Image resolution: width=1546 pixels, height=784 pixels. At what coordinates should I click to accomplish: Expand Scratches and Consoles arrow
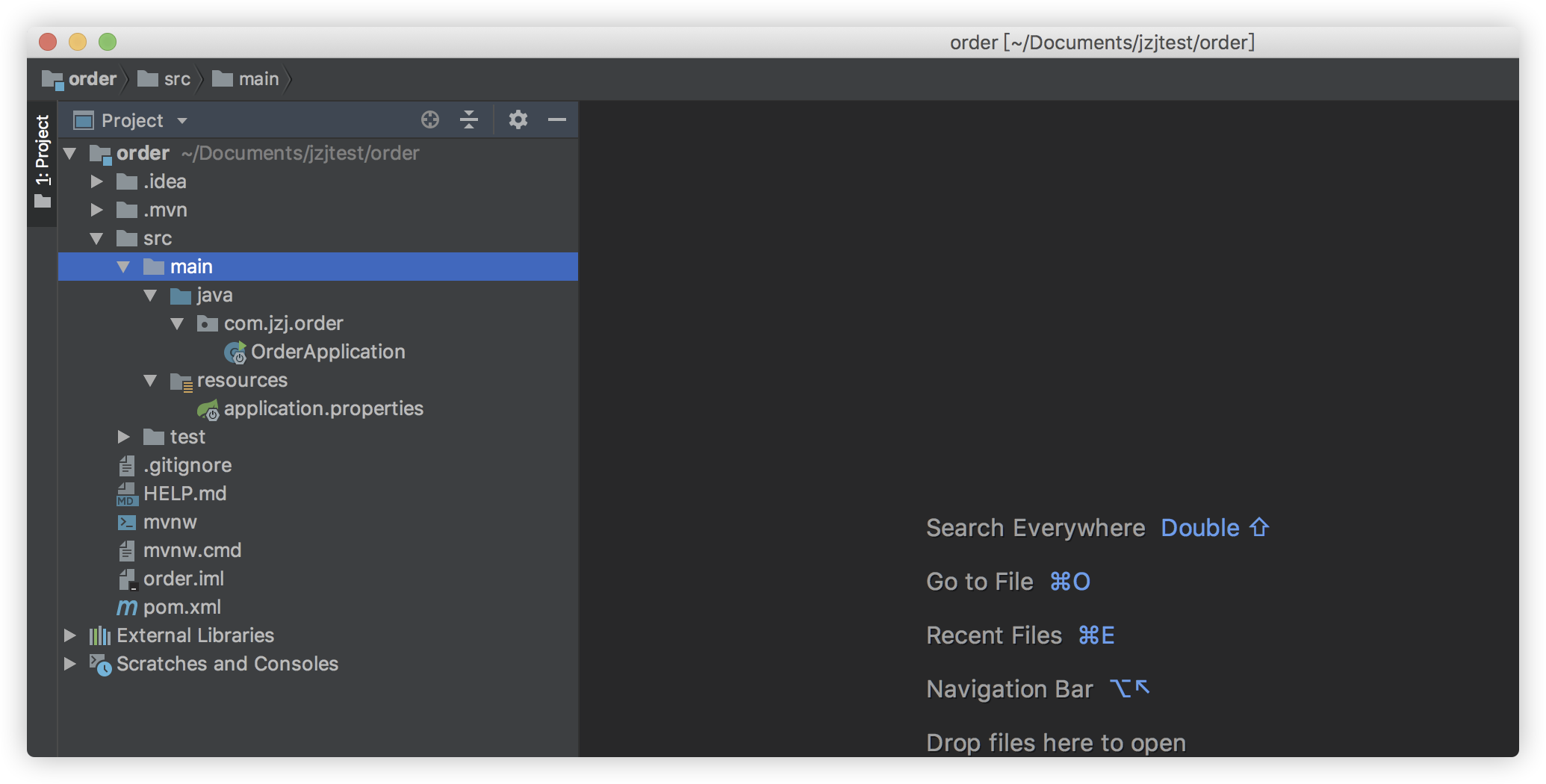pyautogui.click(x=70, y=664)
